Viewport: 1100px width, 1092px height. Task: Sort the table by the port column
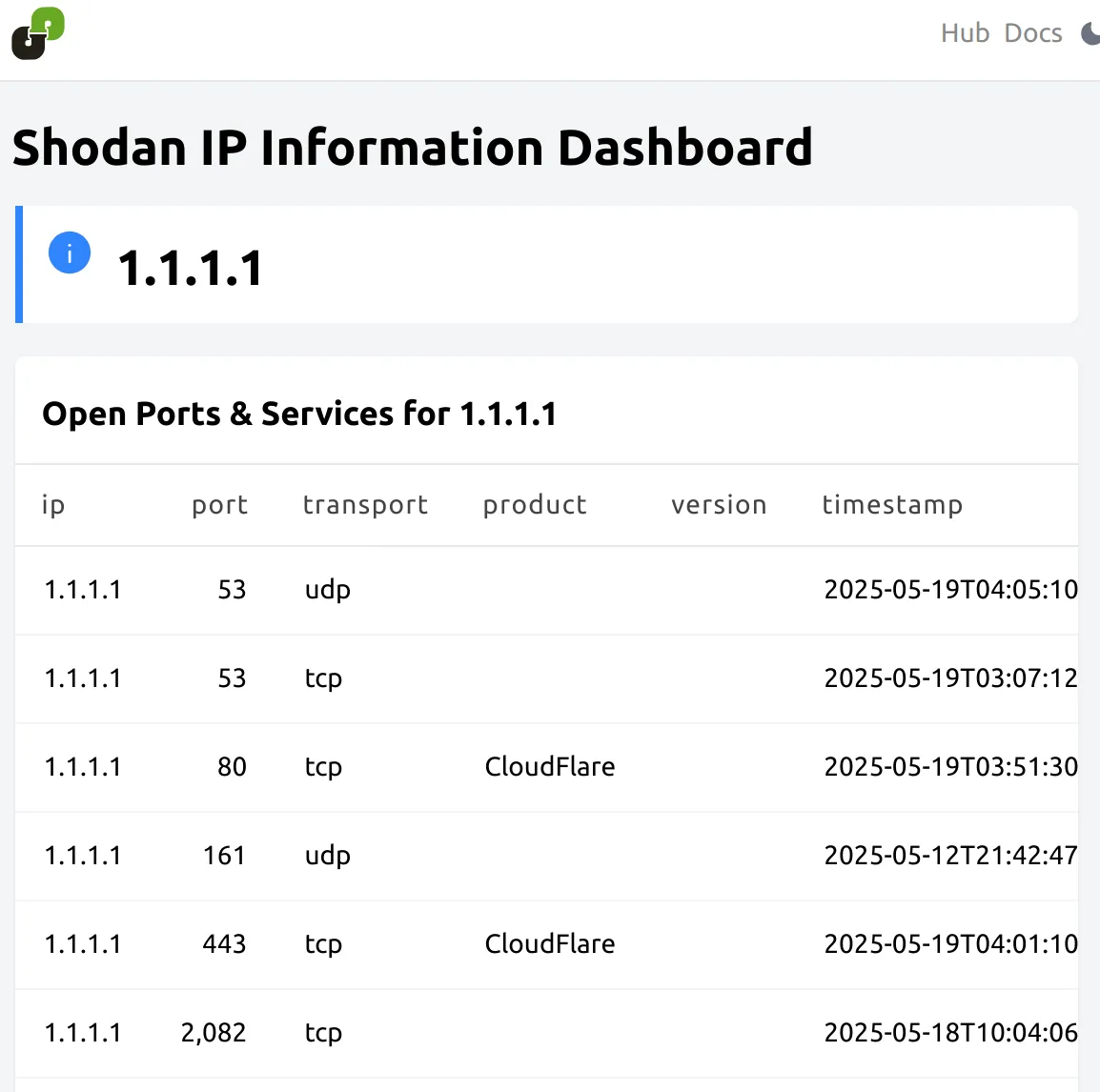[x=219, y=505]
